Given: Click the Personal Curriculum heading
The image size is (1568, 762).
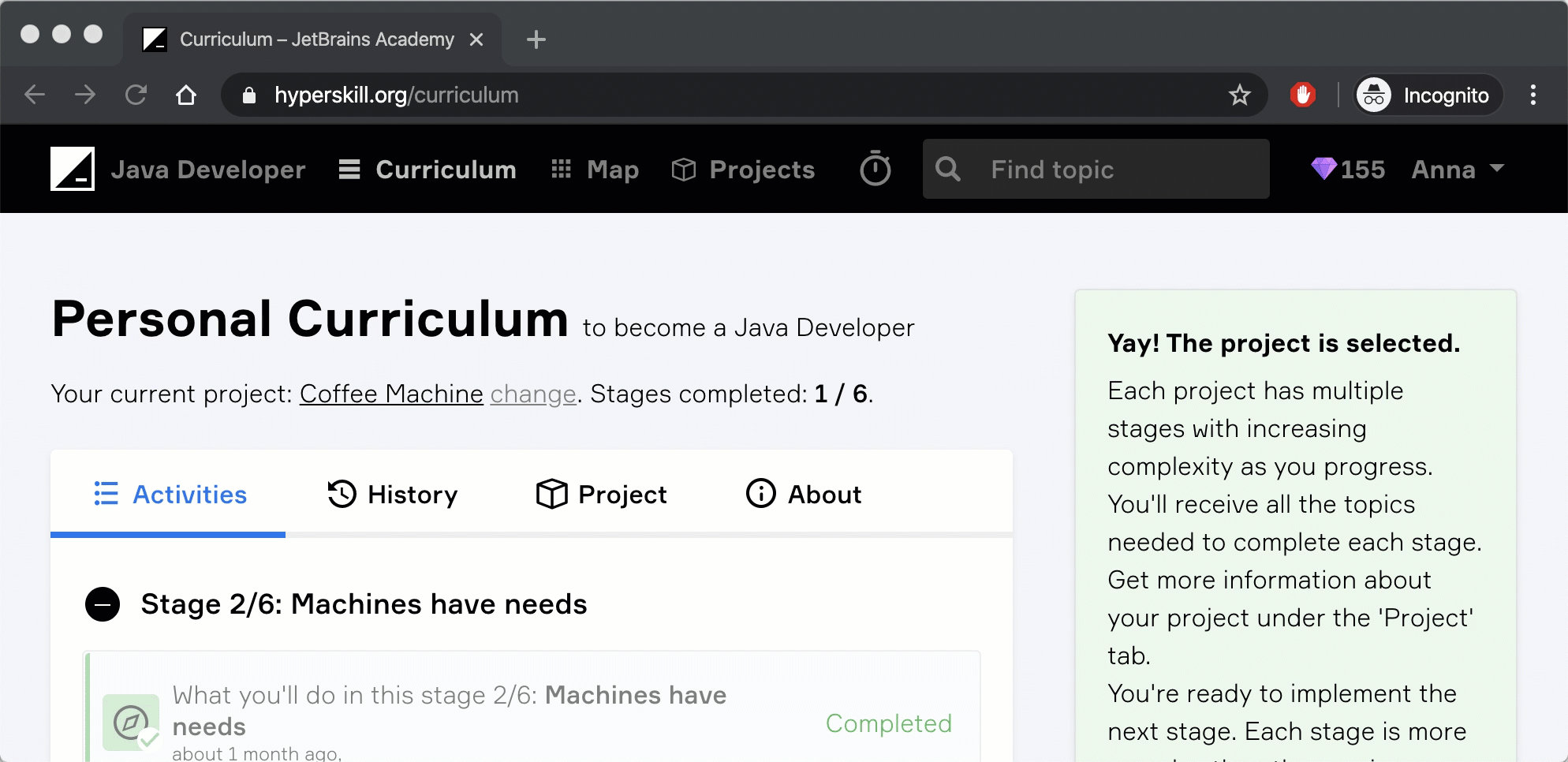Looking at the screenshot, I should (310, 319).
